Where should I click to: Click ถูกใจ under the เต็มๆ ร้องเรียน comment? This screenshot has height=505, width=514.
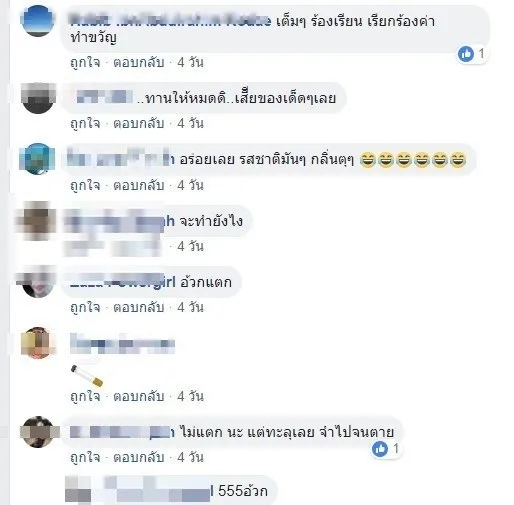(85, 62)
